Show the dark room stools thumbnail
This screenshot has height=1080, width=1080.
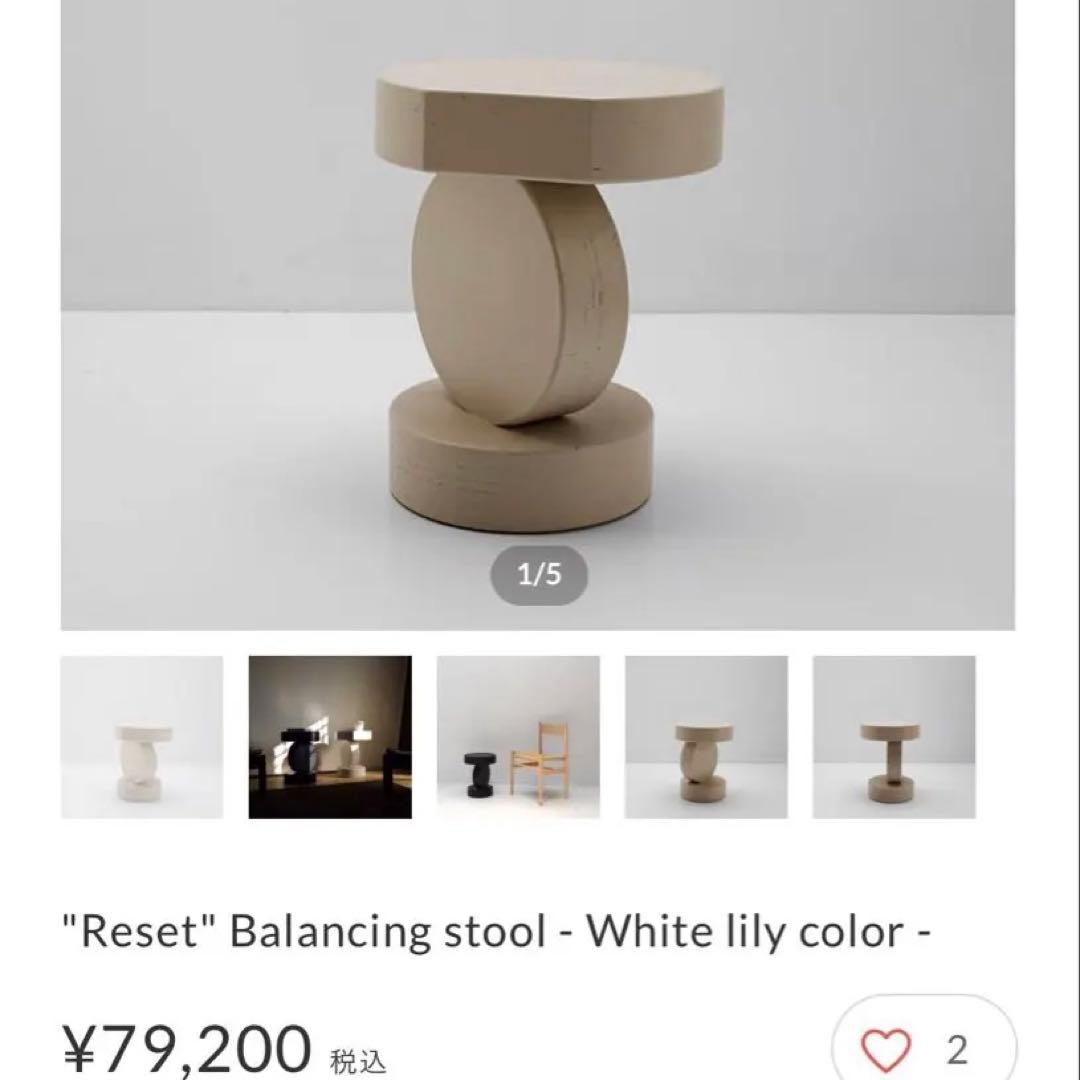pyautogui.click(x=330, y=737)
